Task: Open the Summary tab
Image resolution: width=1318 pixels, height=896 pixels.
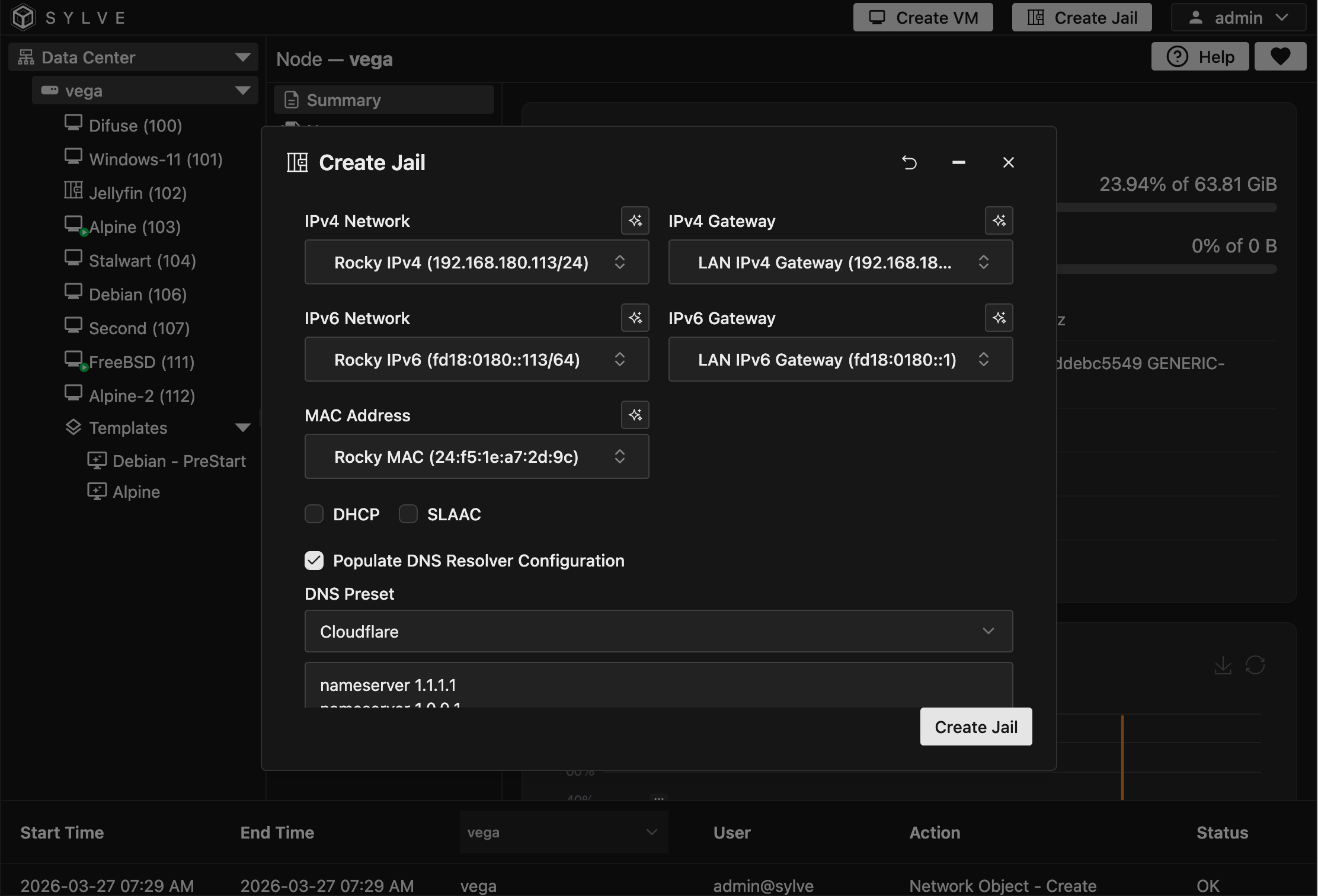Action: (384, 100)
